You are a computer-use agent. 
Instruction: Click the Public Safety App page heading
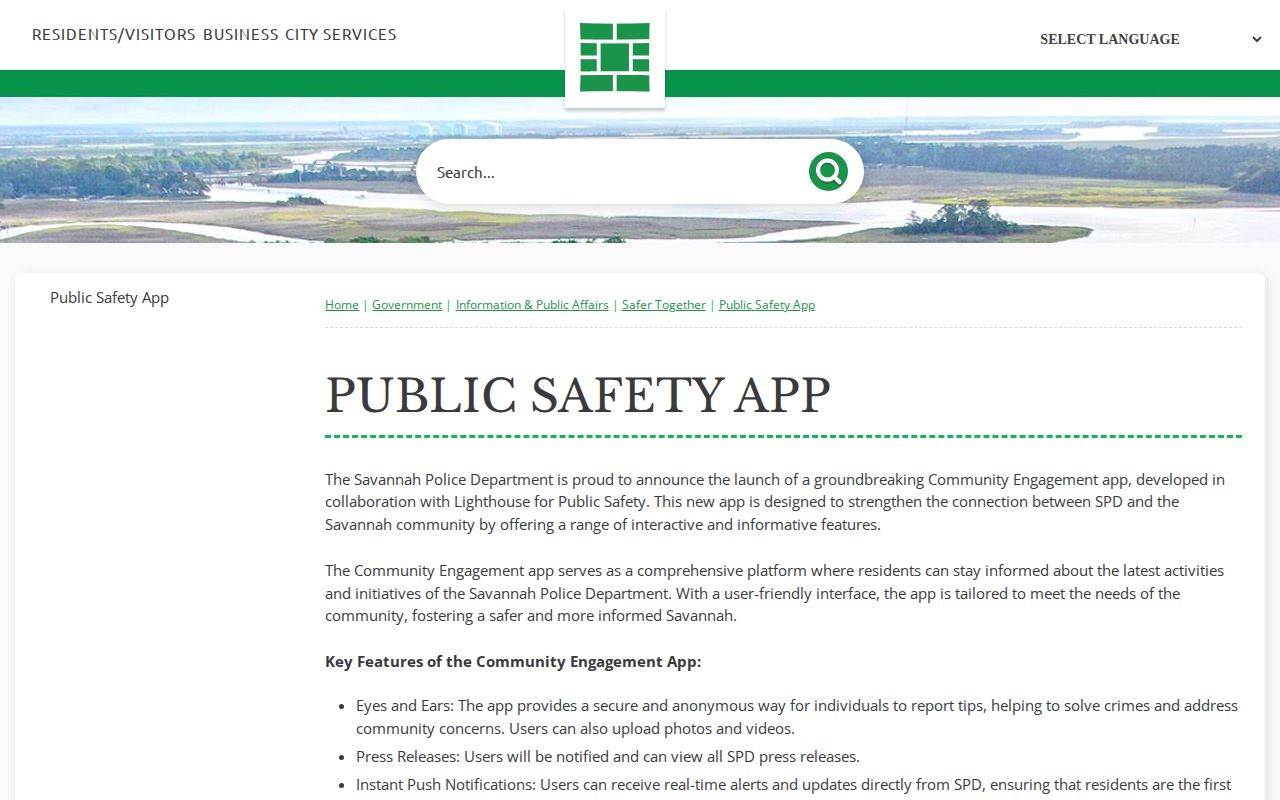(x=578, y=395)
